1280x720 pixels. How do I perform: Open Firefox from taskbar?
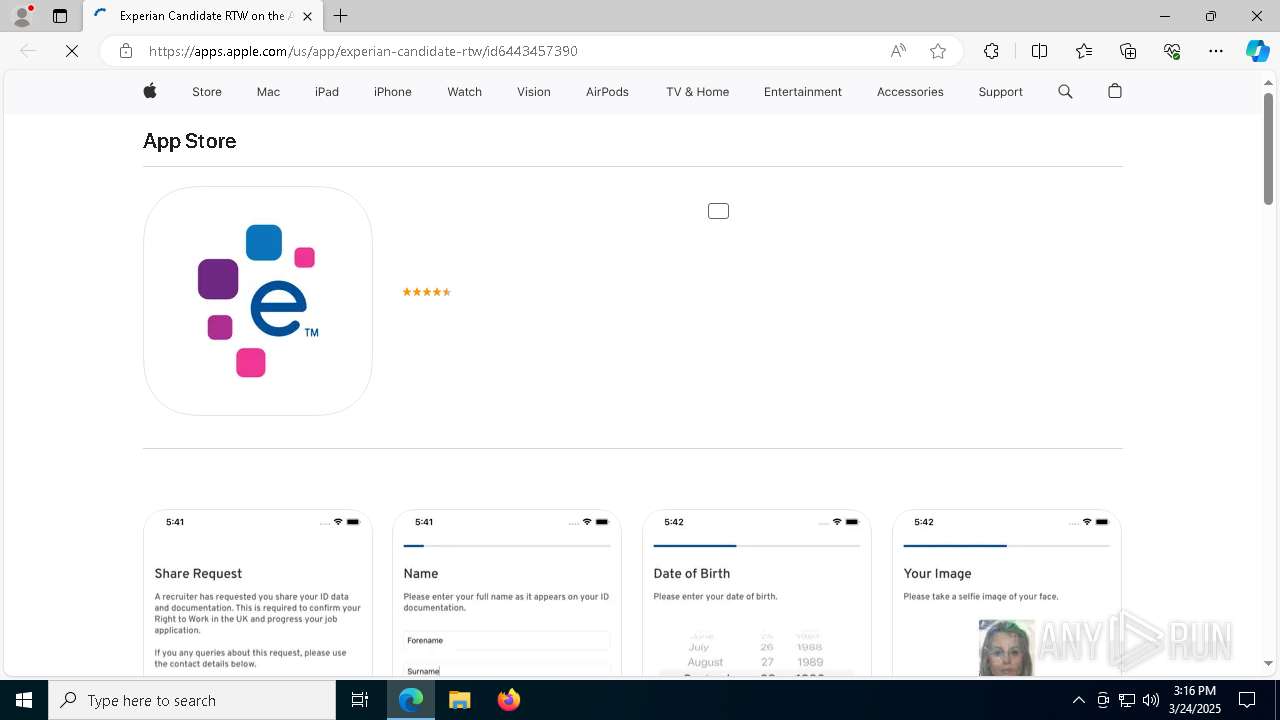click(508, 700)
